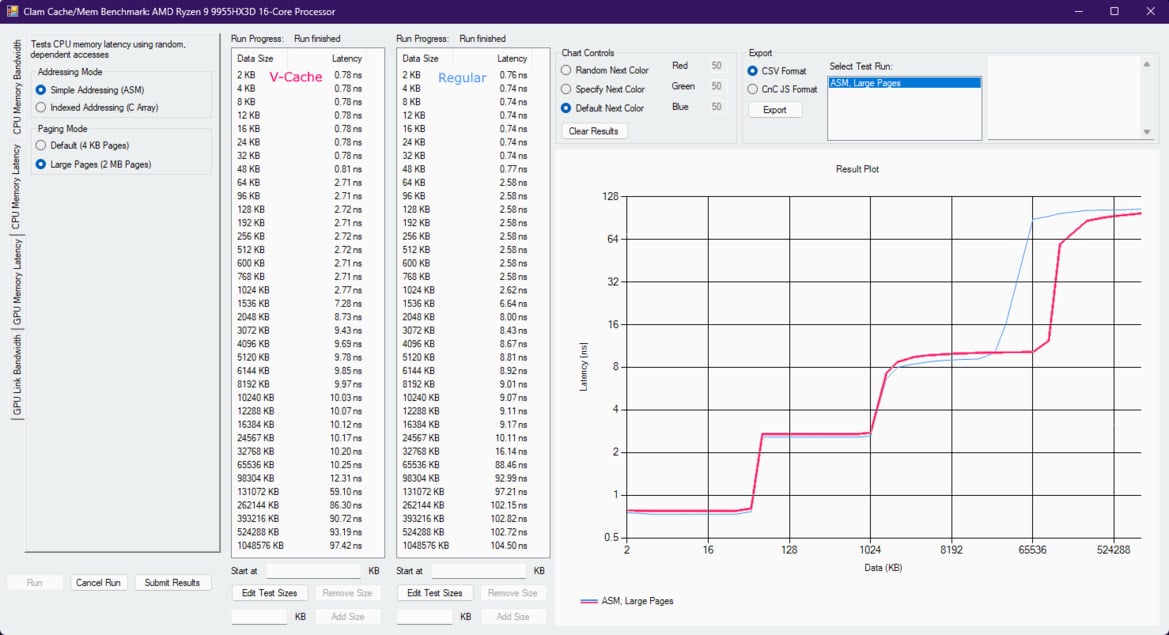The height and width of the screenshot is (635, 1169).
Task: Click the '97.42 ns' latency value
Action: pyautogui.click(x=346, y=546)
